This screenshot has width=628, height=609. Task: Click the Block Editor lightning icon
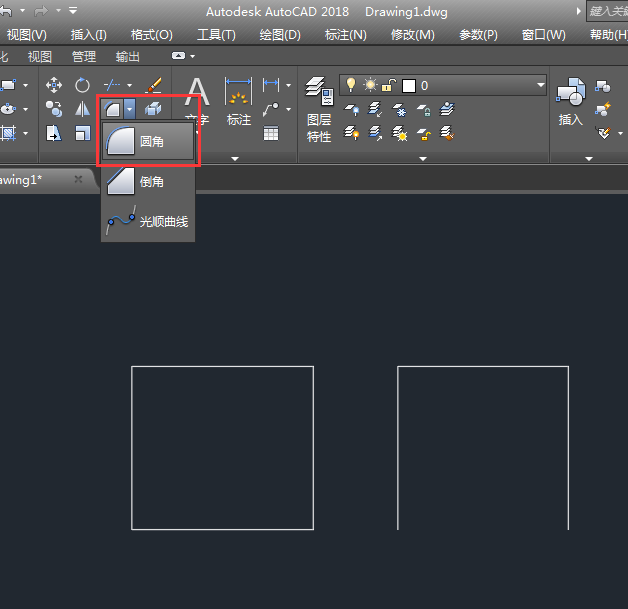point(603,109)
